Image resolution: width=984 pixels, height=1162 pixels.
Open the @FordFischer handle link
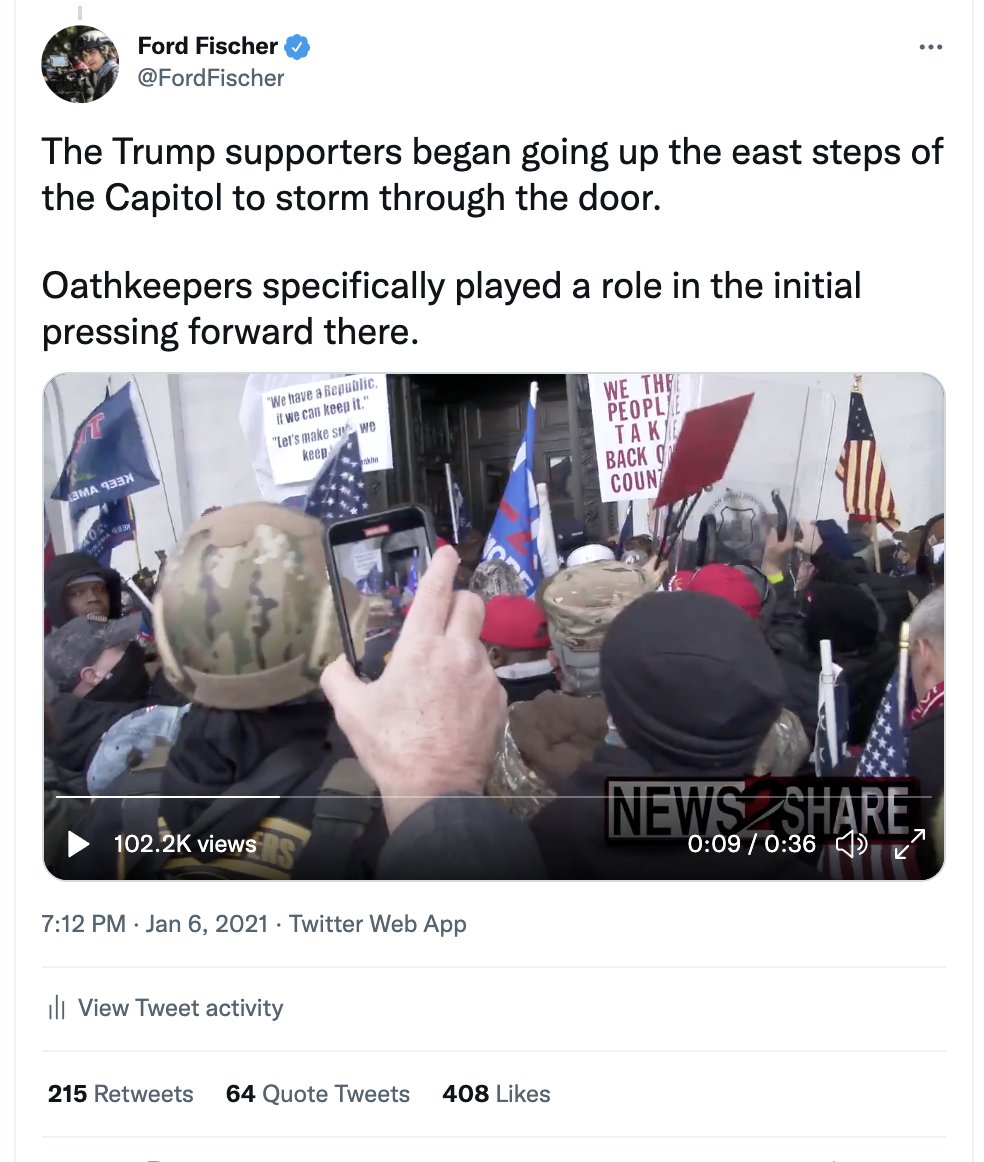click(211, 78)
